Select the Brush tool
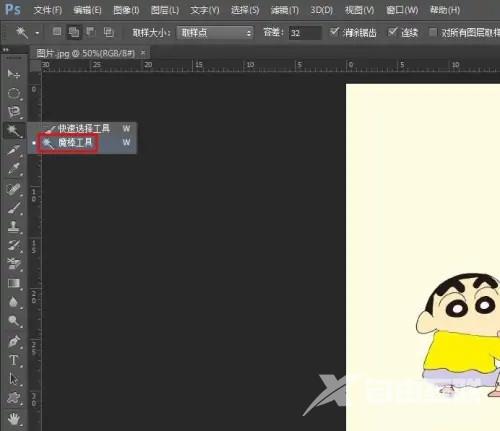The width and height of the screenshot is (500, 431). 14,208
